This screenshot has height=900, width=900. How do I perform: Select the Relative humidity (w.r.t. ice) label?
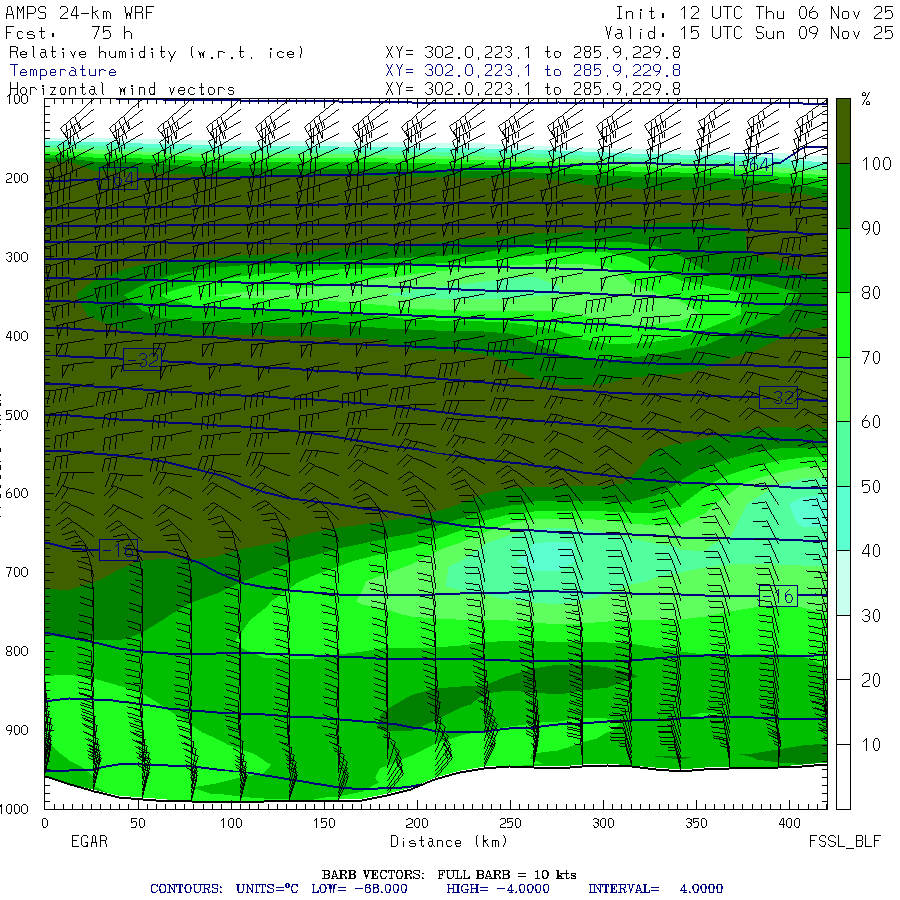tap(156, 53)
